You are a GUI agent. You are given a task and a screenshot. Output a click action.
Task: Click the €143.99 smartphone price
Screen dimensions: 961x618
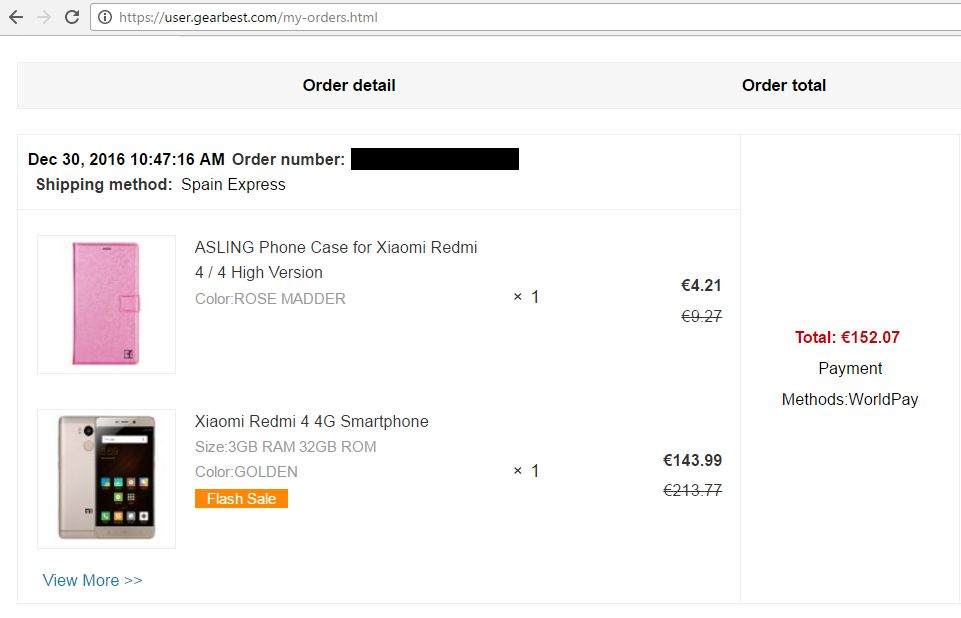(693, 460)
